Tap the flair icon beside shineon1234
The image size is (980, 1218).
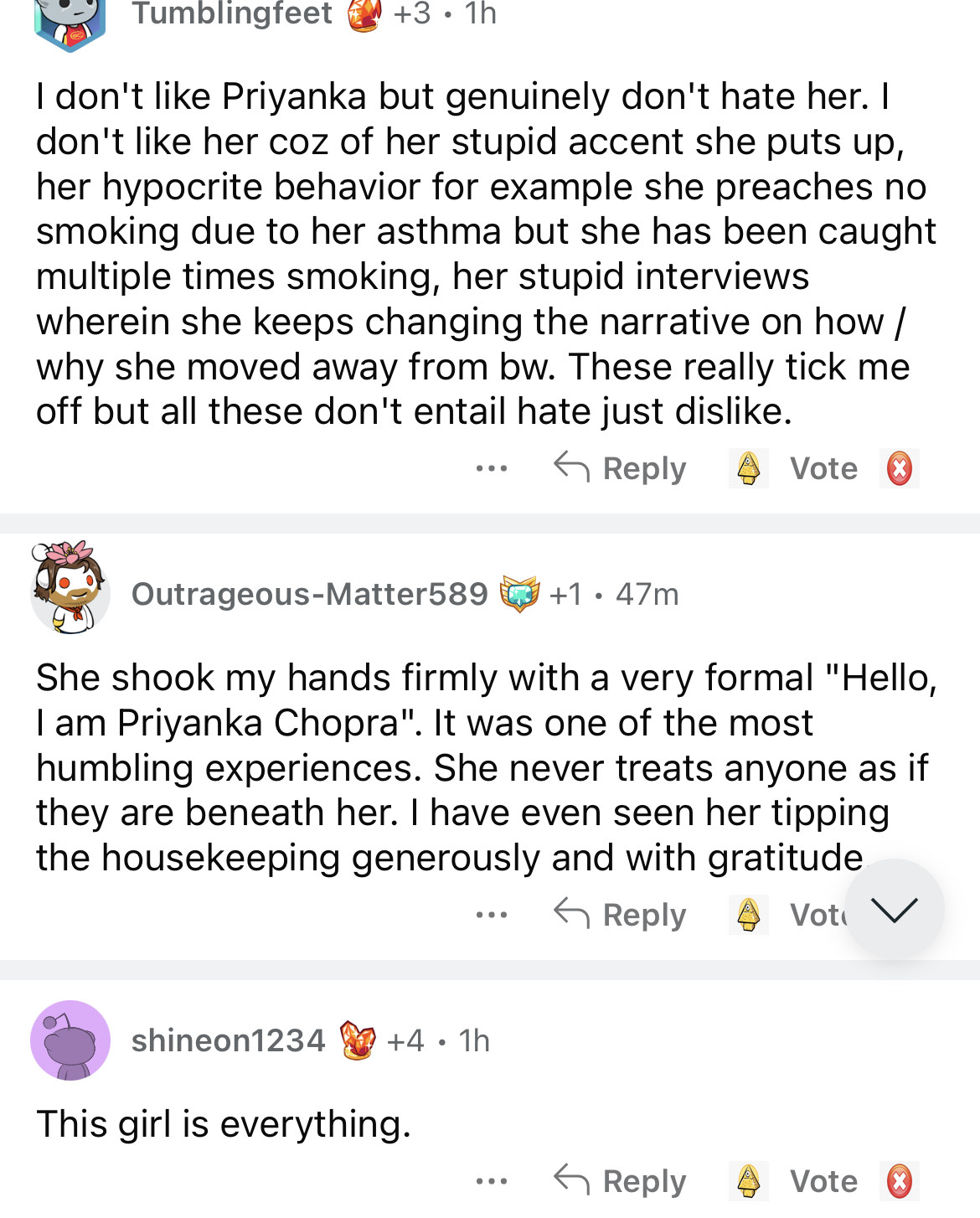[358, 1040]
